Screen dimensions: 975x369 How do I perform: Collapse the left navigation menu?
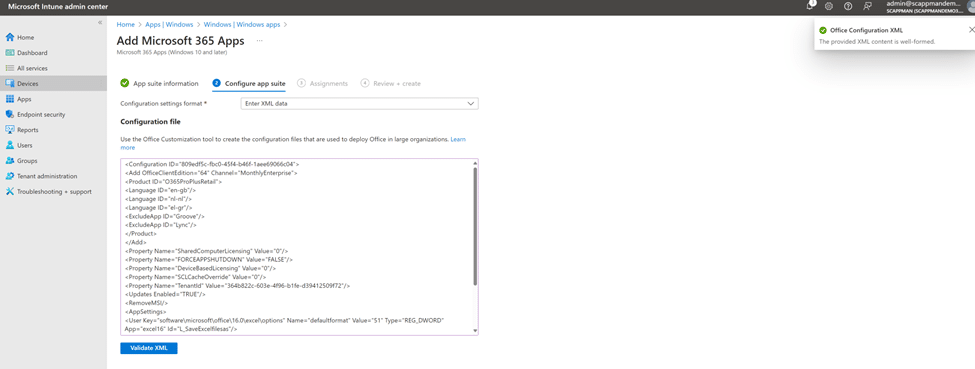pyautogui.click(x=100, y=22)
